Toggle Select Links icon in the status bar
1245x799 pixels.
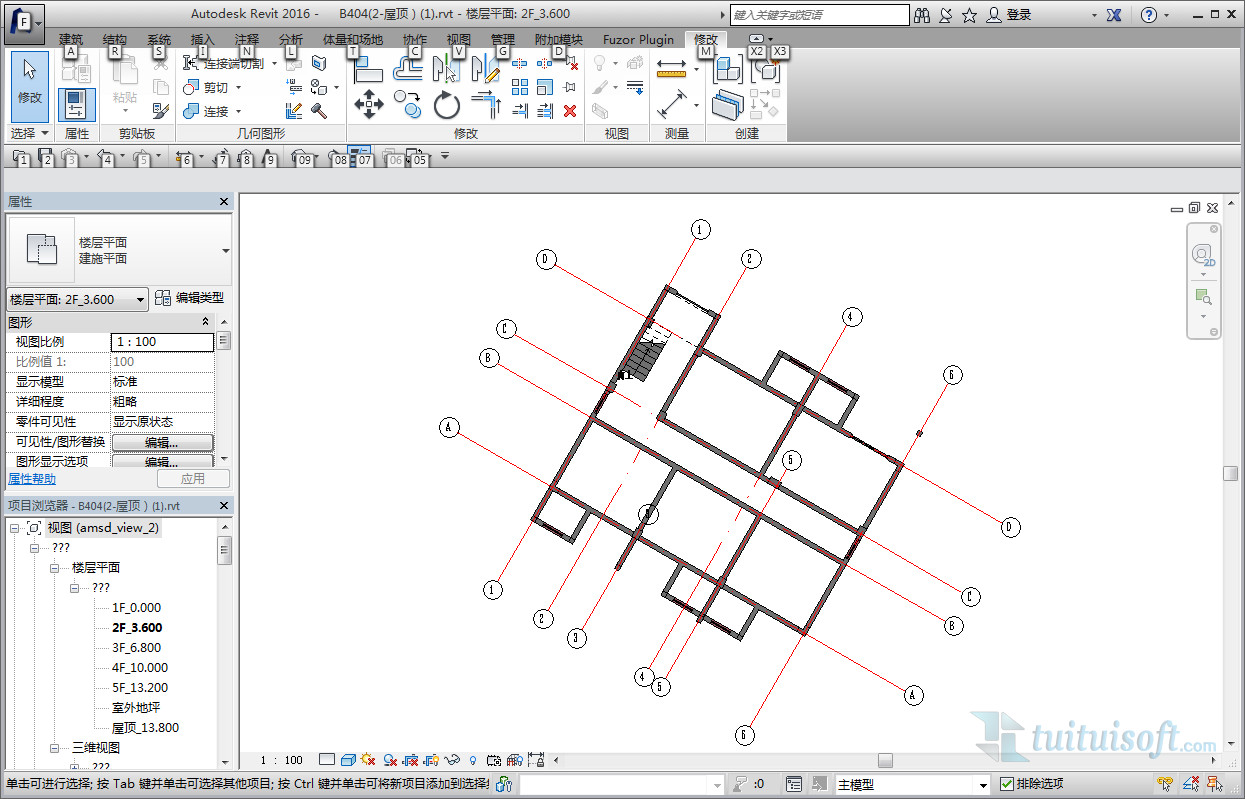pyautogui.click(x=1165, y=784)
